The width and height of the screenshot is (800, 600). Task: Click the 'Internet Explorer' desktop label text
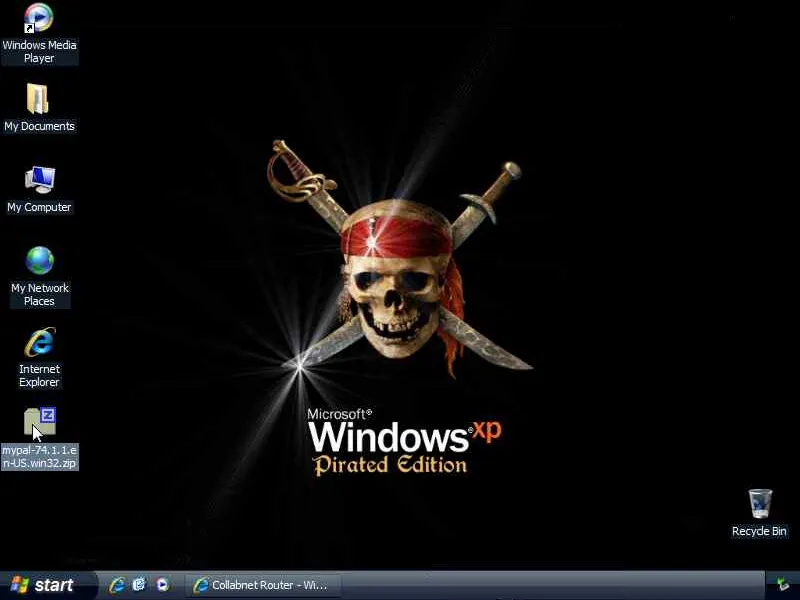(39, 376)
